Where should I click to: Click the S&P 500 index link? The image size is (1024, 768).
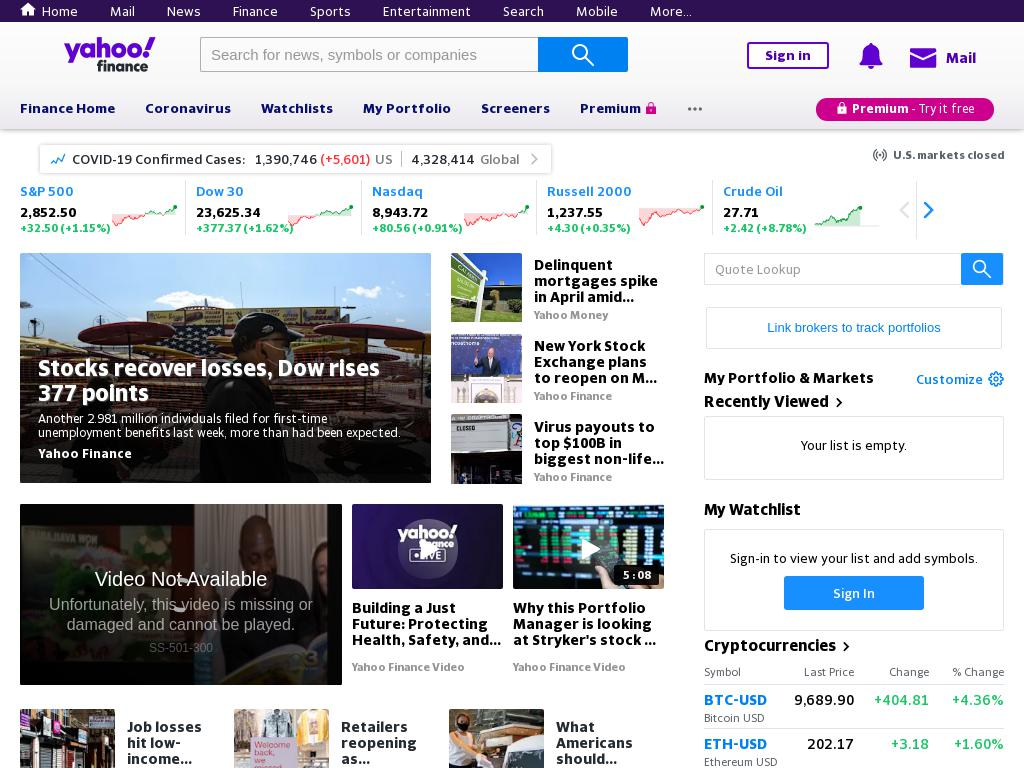click(x=46, y=191)
